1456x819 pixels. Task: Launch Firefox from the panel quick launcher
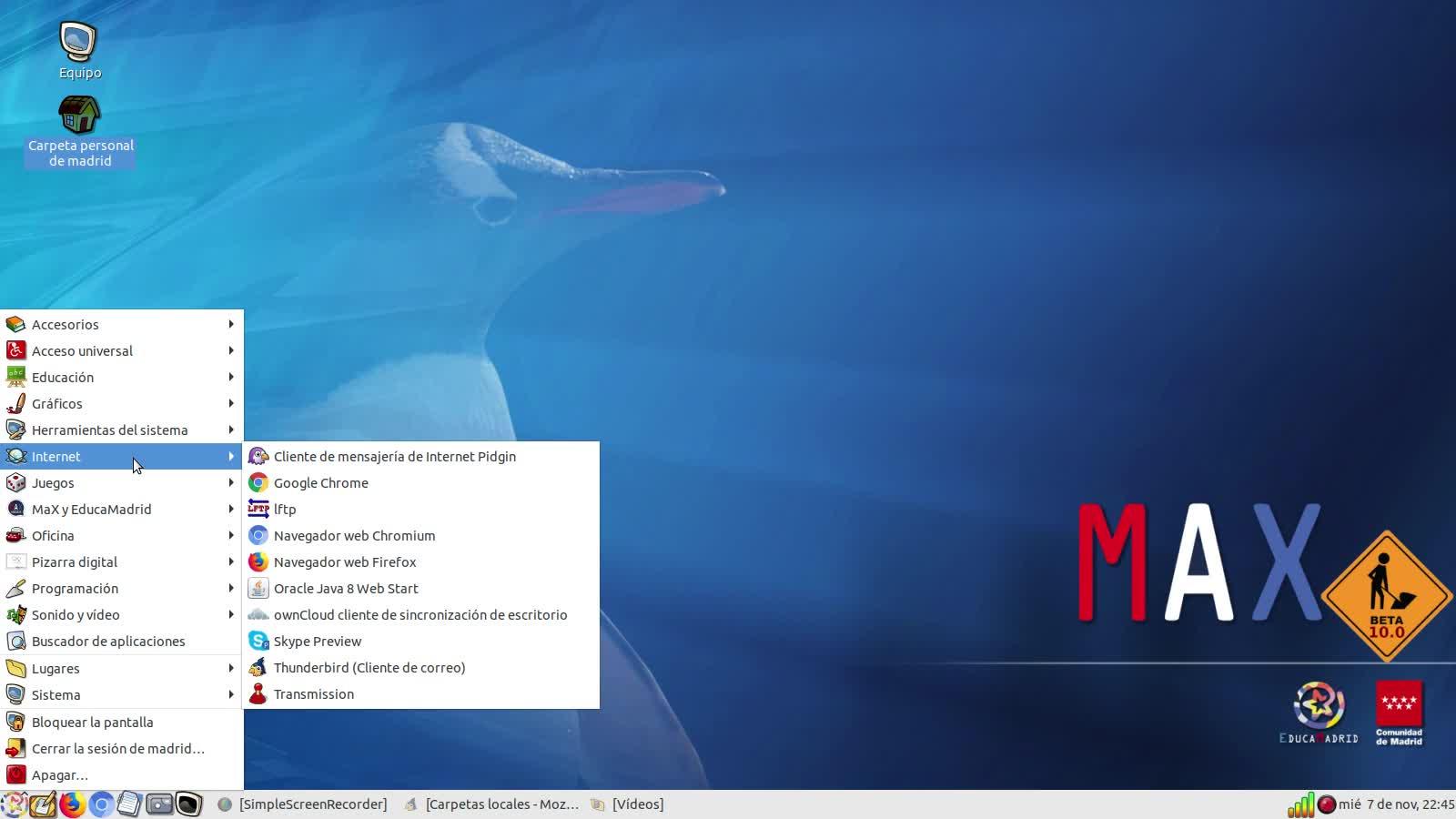tap(72, 804)
